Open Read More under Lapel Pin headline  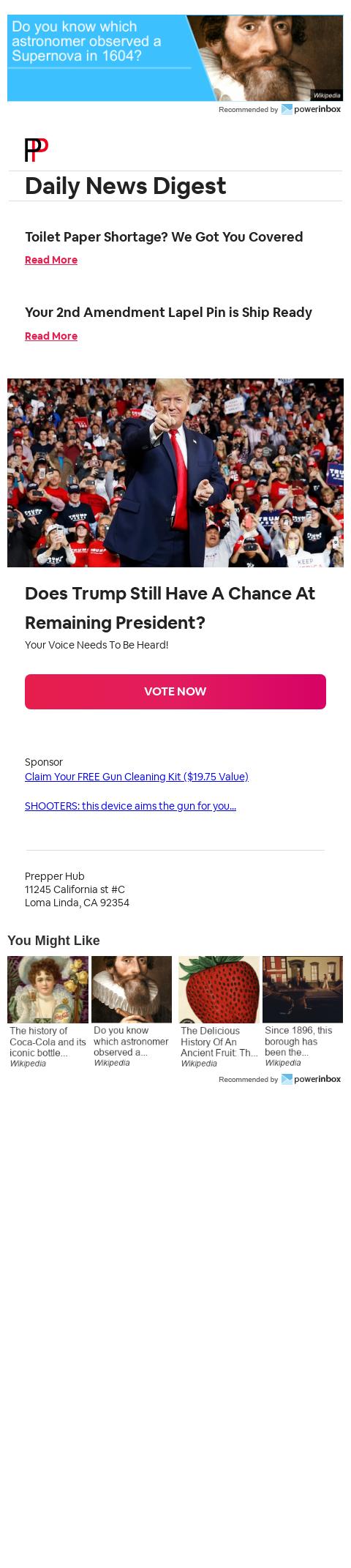(51, 336)
